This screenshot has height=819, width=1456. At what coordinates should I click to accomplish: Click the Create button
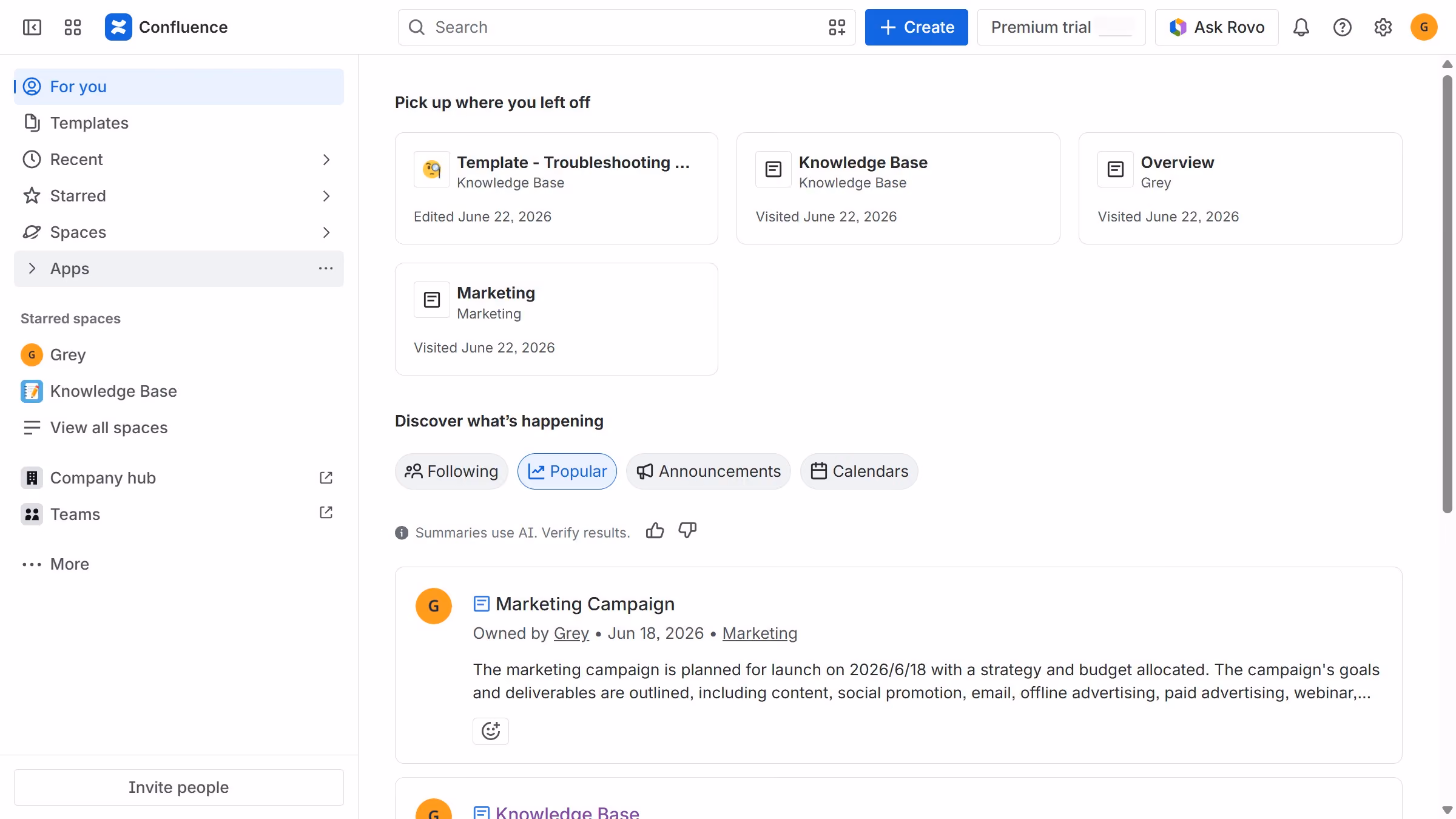click(917, 27)
